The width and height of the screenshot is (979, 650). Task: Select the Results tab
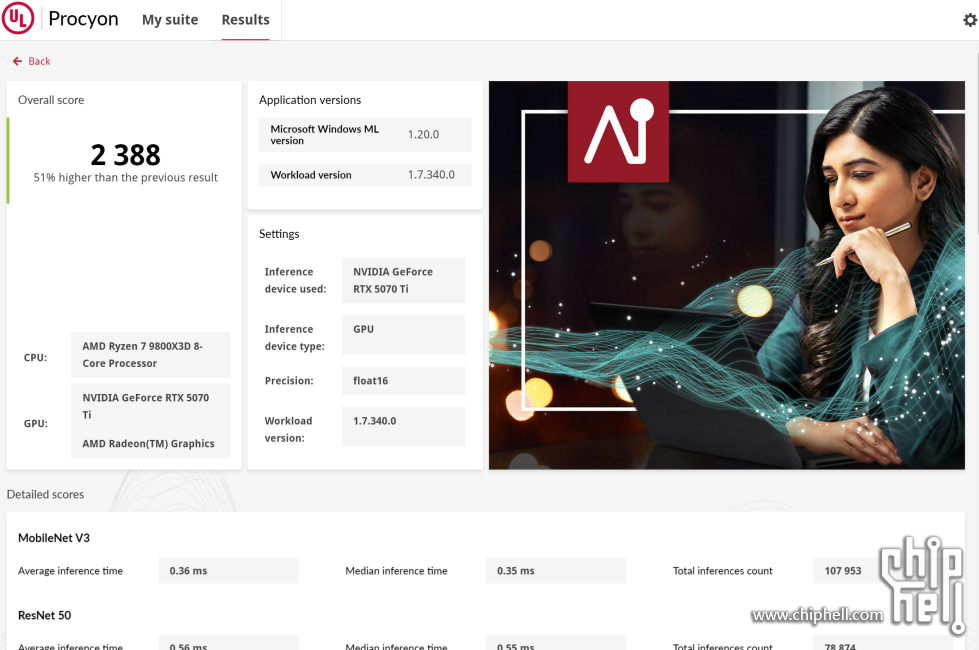(x=245, y=20)
